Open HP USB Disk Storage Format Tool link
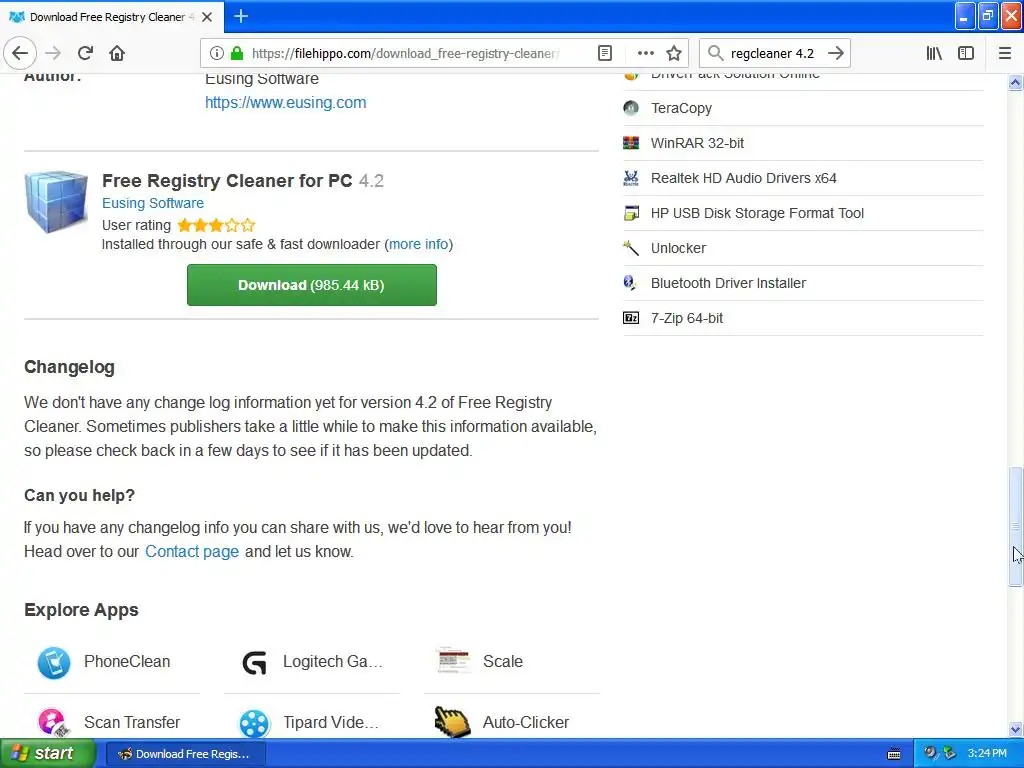 [x=757, y=213]
